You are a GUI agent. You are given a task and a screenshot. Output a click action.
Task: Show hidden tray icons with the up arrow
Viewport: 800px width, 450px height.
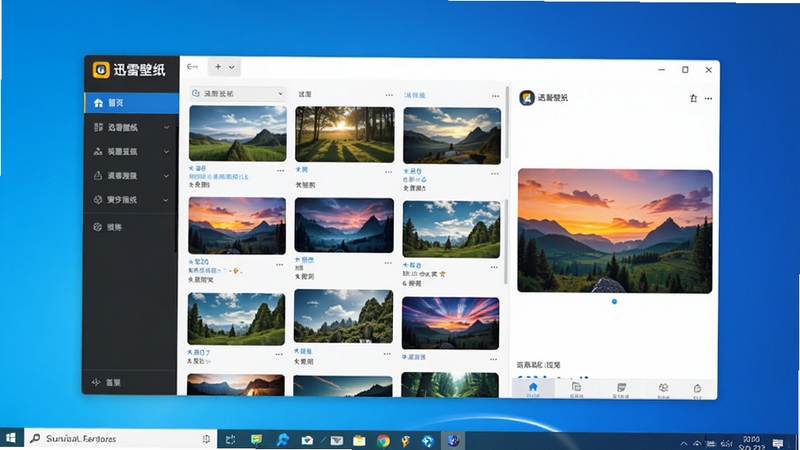coord(684,443)
